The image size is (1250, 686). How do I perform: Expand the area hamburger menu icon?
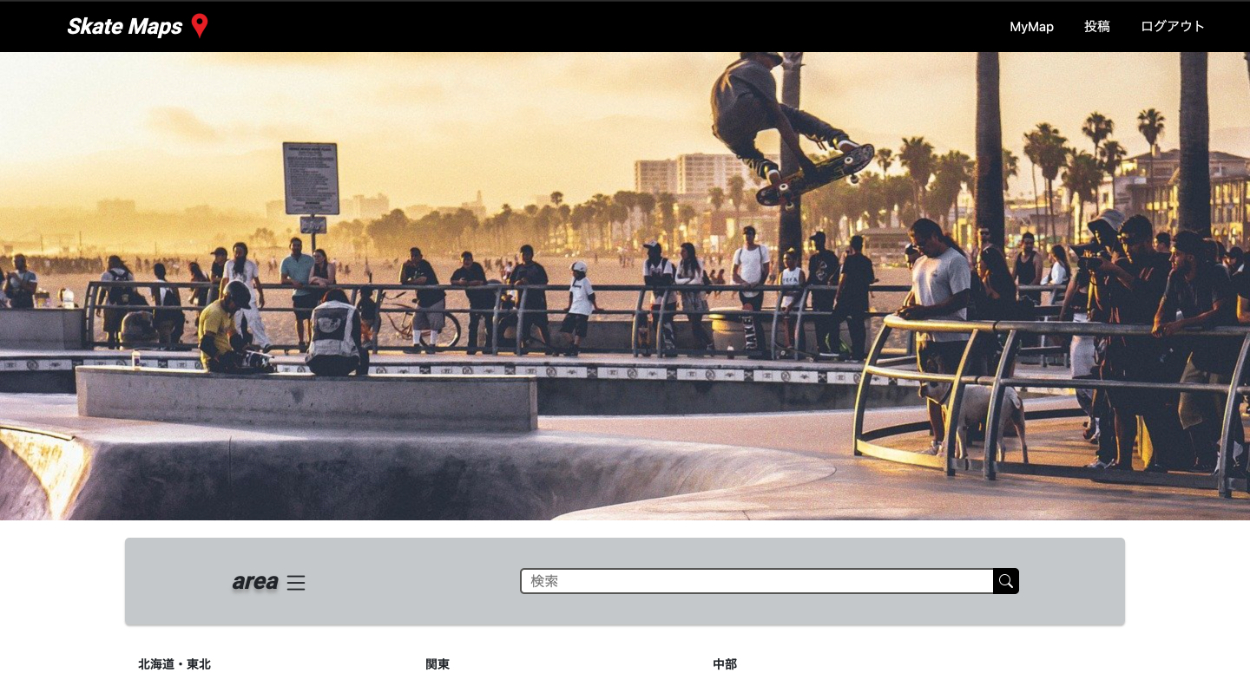(296, 582)
